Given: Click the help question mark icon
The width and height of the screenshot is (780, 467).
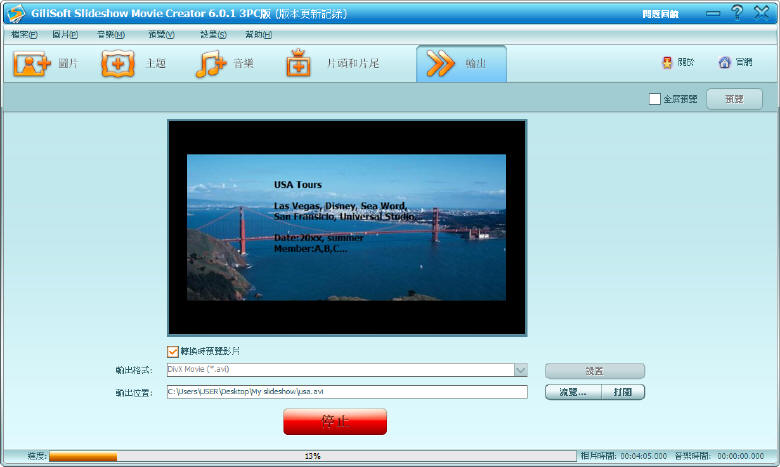Looking at the screenshot, I should (737, 13).
